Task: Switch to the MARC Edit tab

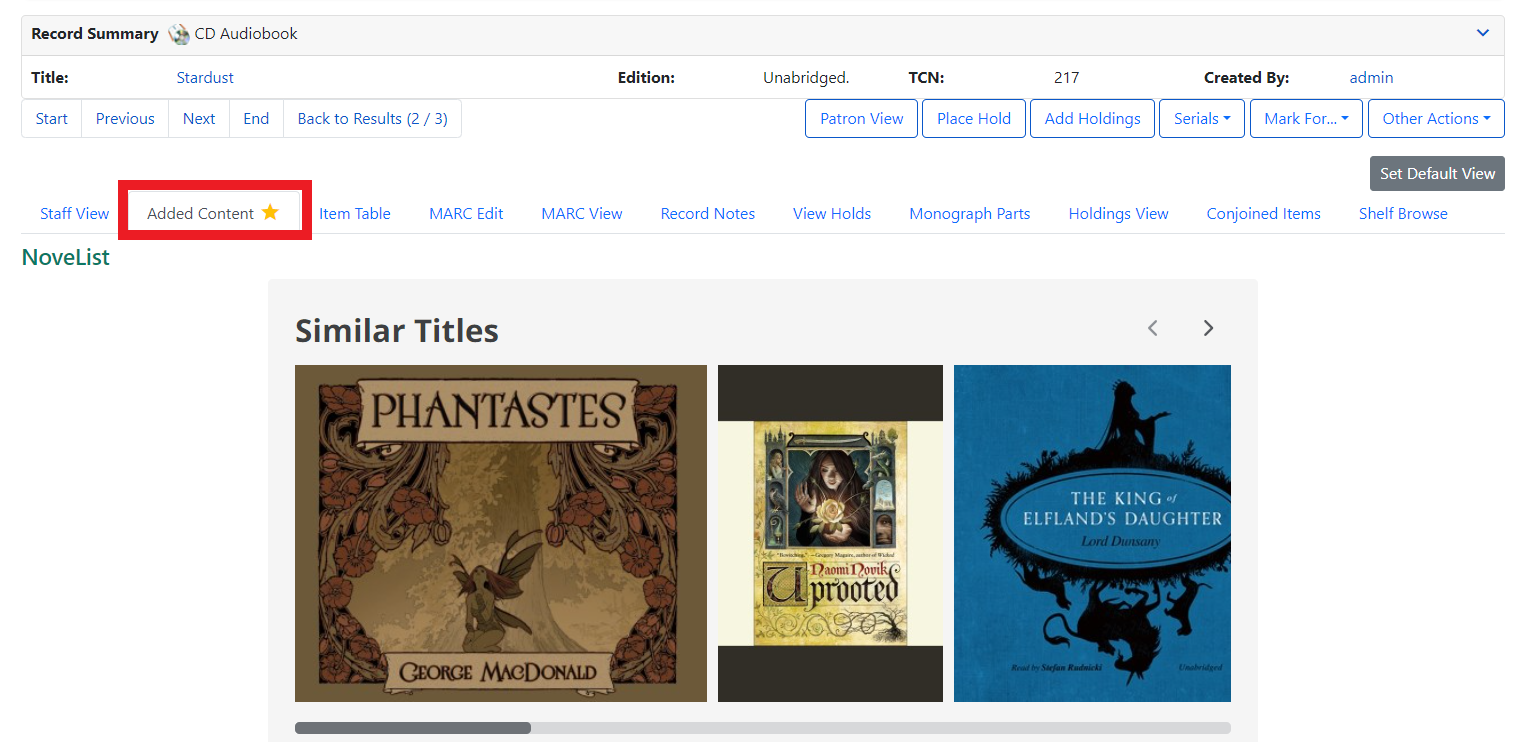Action: 465,213
